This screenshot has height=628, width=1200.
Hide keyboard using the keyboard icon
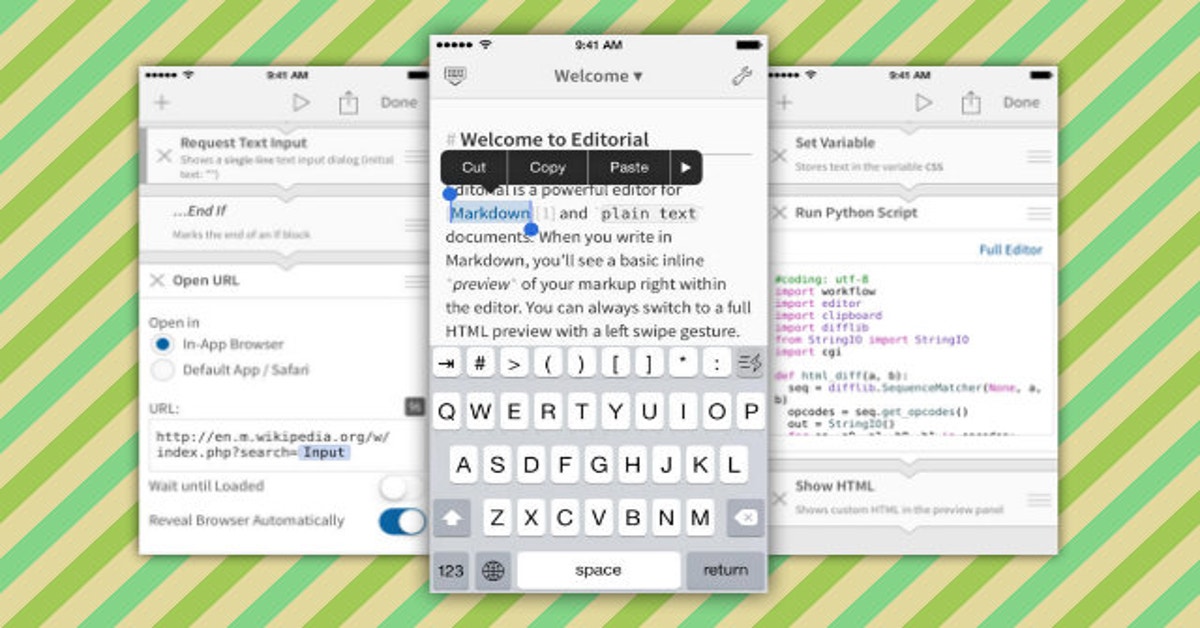point(455,76)
